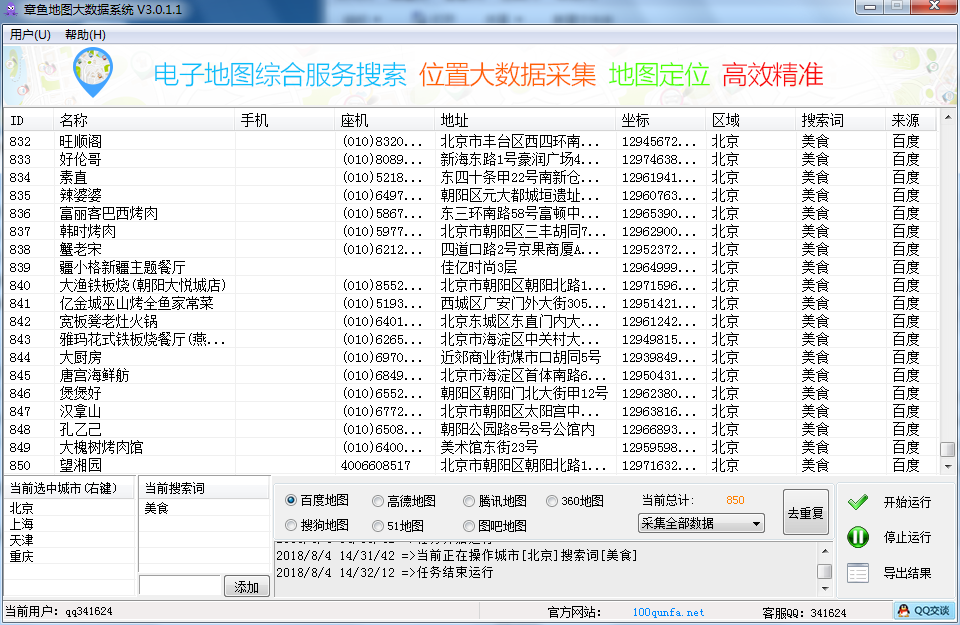Select the 腾讯地图 radio button
The height and width of the screenshot is (625, 960).
coord(469,501)
